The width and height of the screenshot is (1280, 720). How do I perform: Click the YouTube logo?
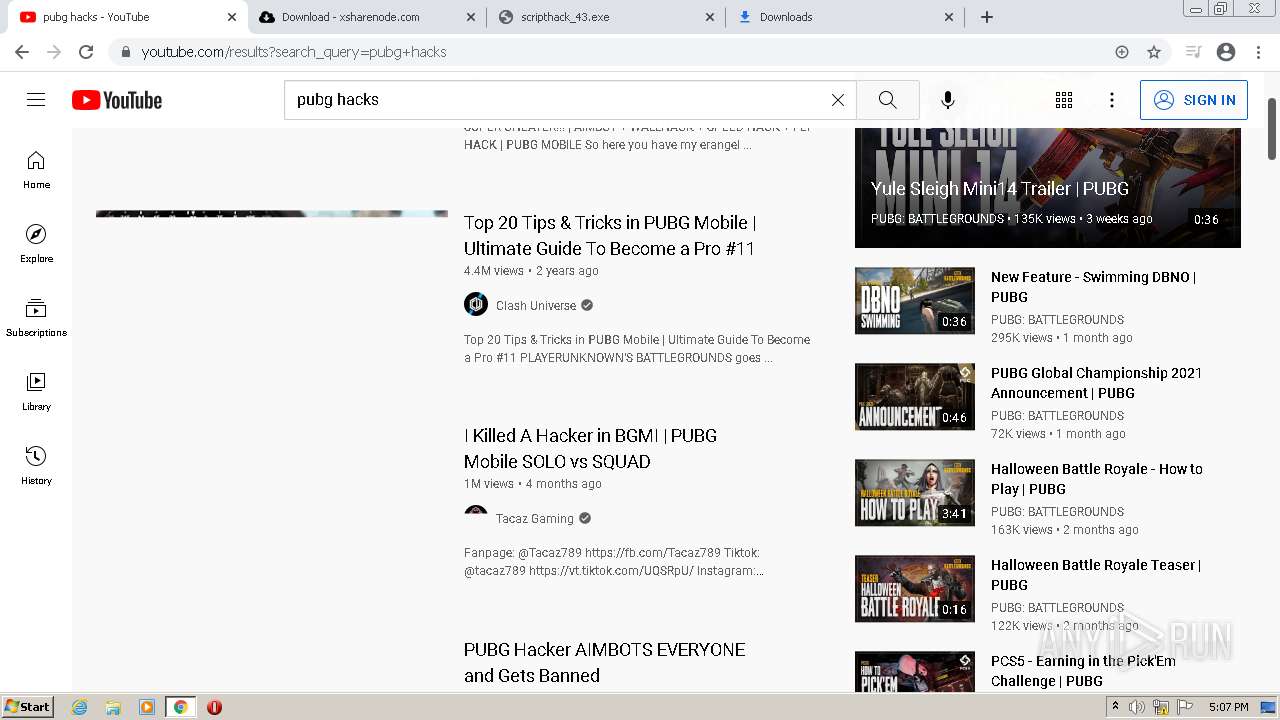point(117,100)
